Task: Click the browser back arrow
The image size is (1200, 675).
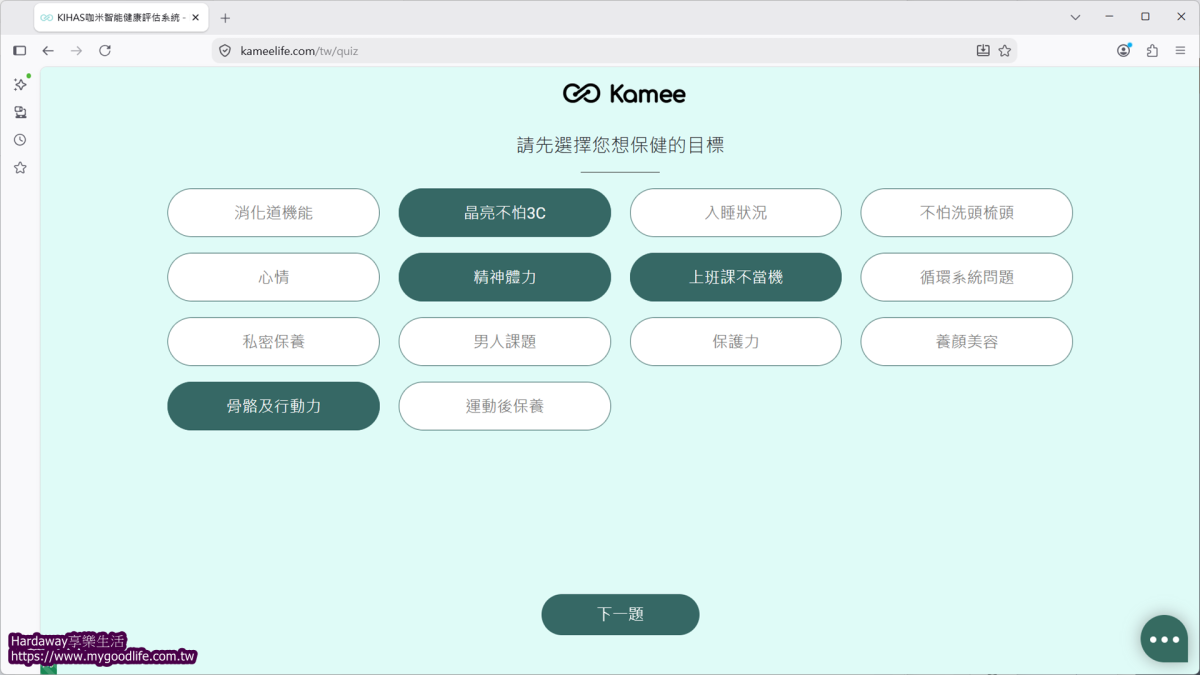Action: click(x=48, y=51)
